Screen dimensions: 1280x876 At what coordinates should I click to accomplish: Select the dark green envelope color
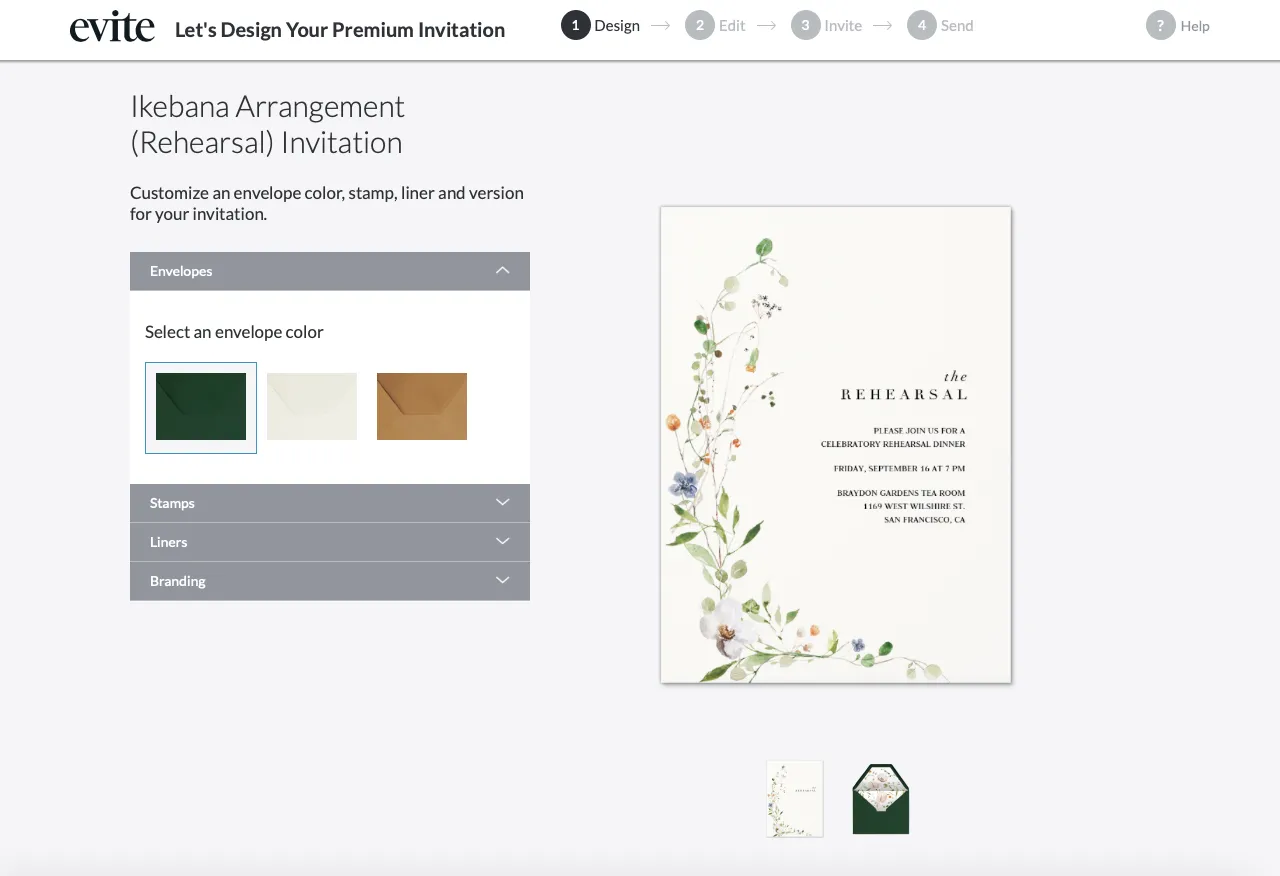[x=201, y=407]
